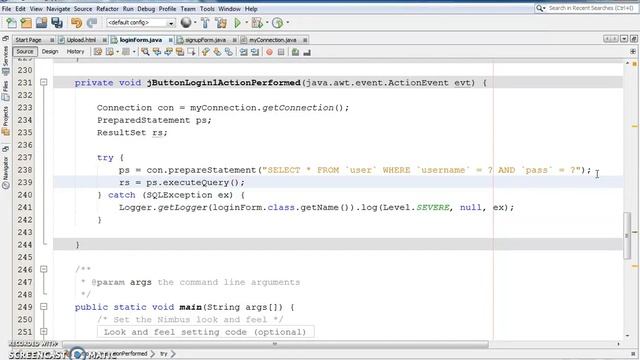Viewport: 640px width, 360px height.
Task: Open the Files side panel
Action: pos(6,91)
